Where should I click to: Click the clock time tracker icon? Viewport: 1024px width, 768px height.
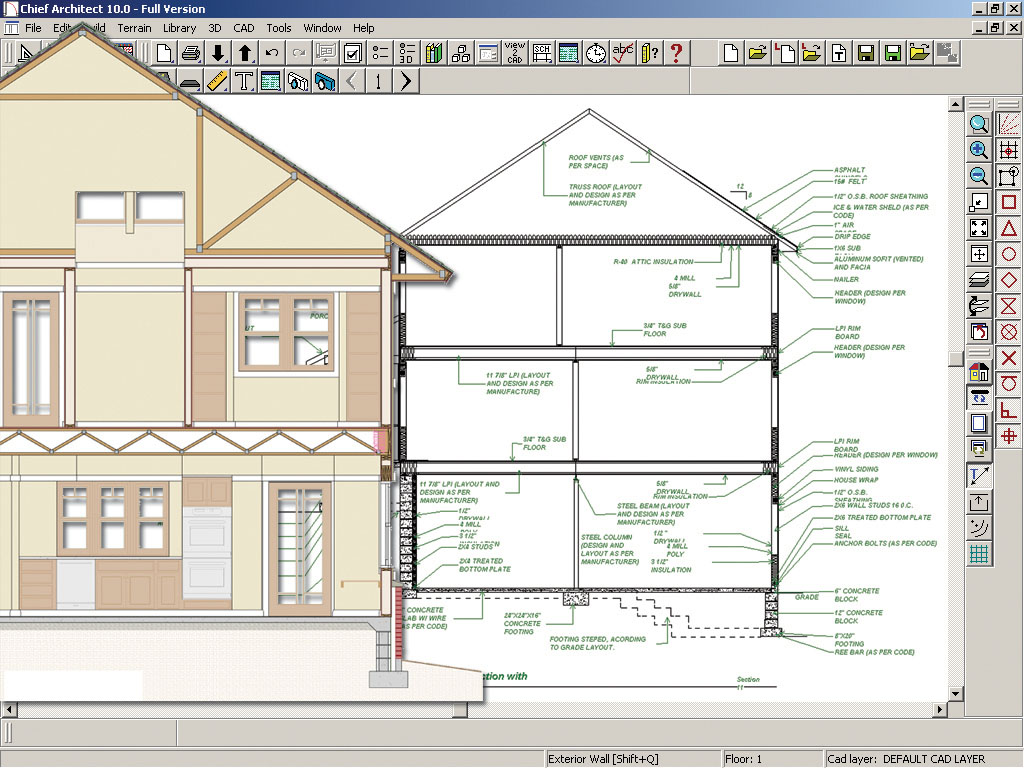coord(596,54)
